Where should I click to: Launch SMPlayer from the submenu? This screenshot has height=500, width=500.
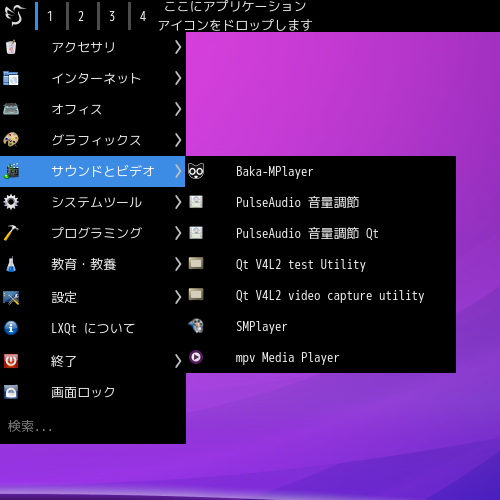coord(321,326)
